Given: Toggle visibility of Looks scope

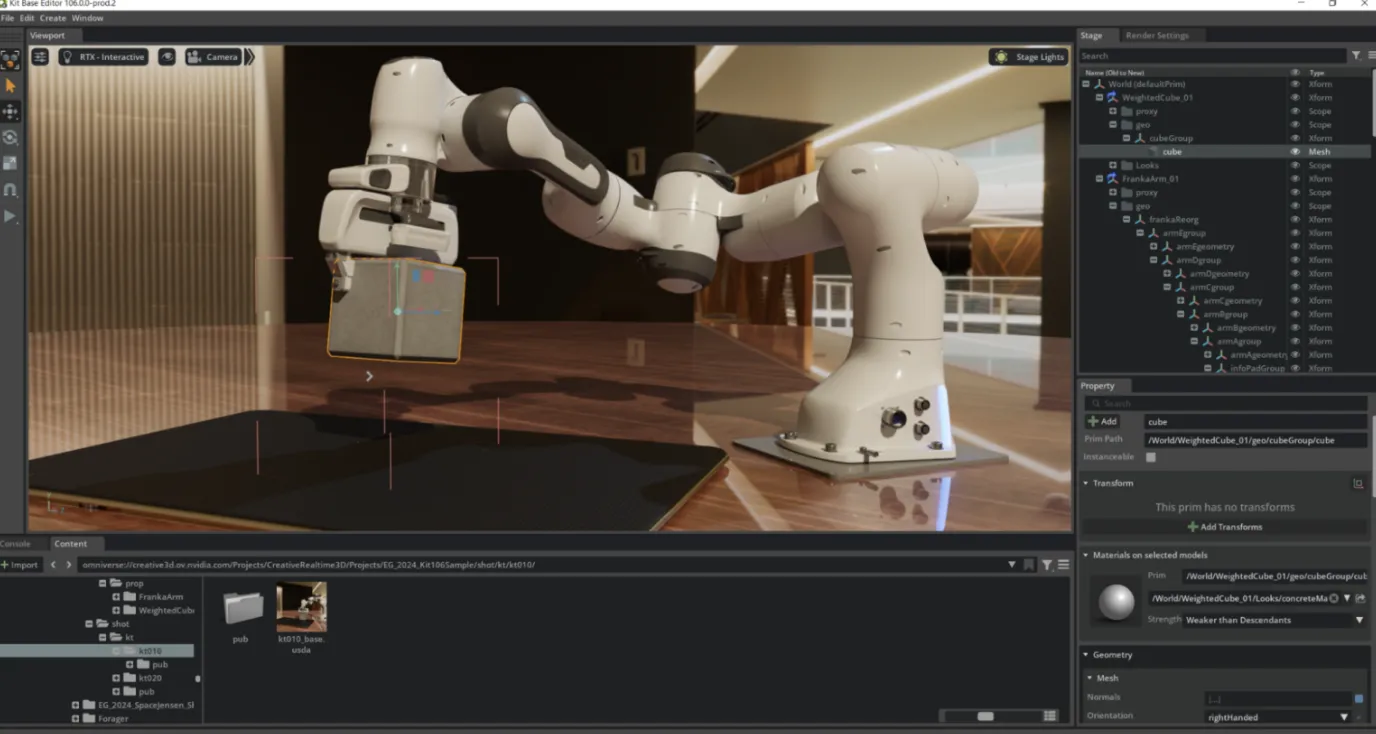Looking at the screenshot, I should [1295, 165].
